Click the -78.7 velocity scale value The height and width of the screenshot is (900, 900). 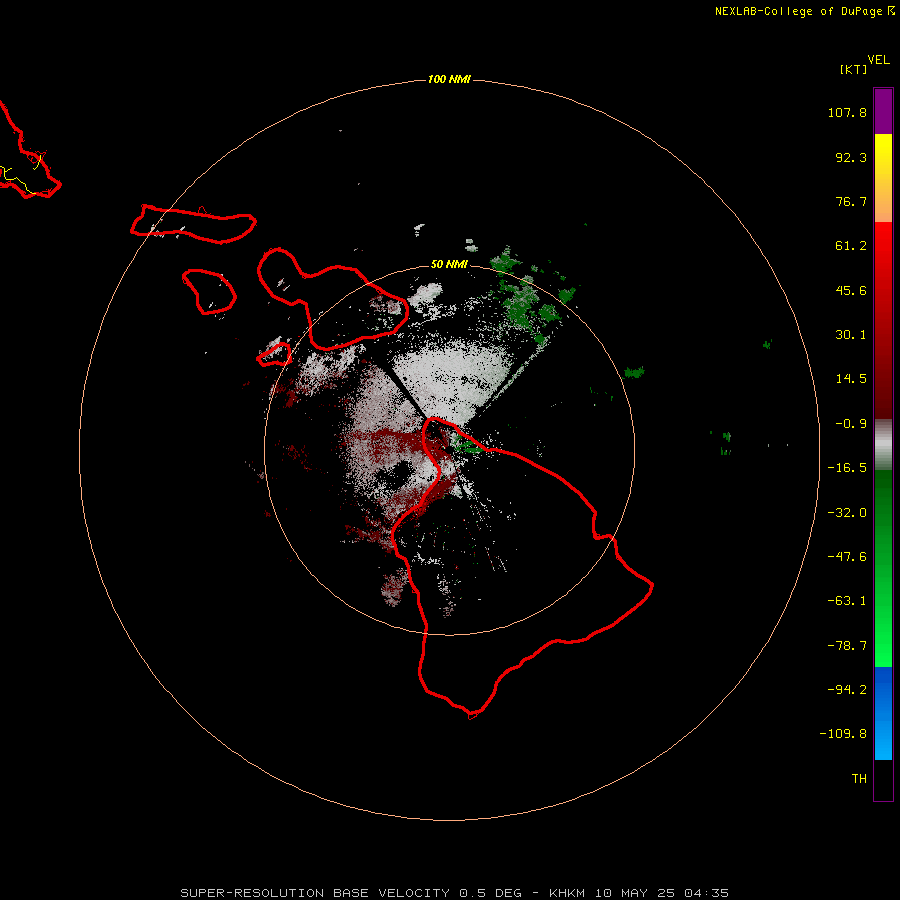pos(847,646)
